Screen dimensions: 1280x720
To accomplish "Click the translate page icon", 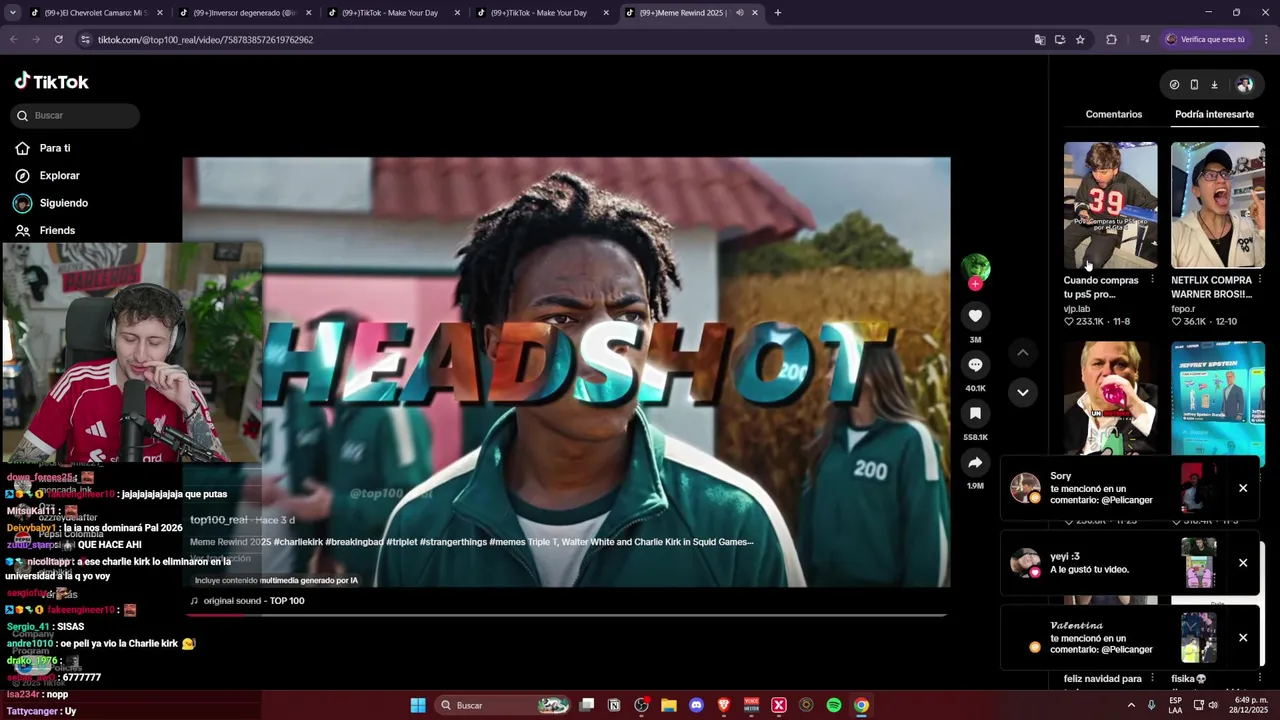I will pyautogui.click(x=1040, y=40).
